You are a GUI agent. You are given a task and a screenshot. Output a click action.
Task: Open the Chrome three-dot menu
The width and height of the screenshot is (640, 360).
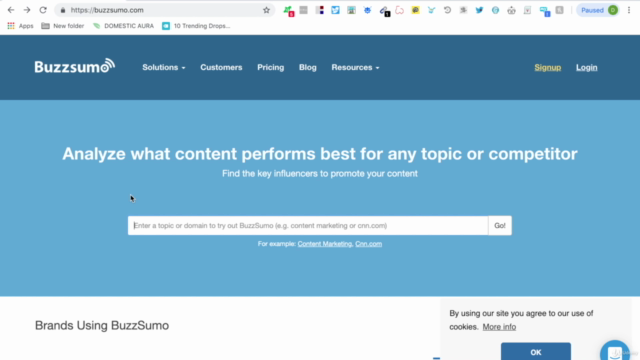[x=629, y=10]
